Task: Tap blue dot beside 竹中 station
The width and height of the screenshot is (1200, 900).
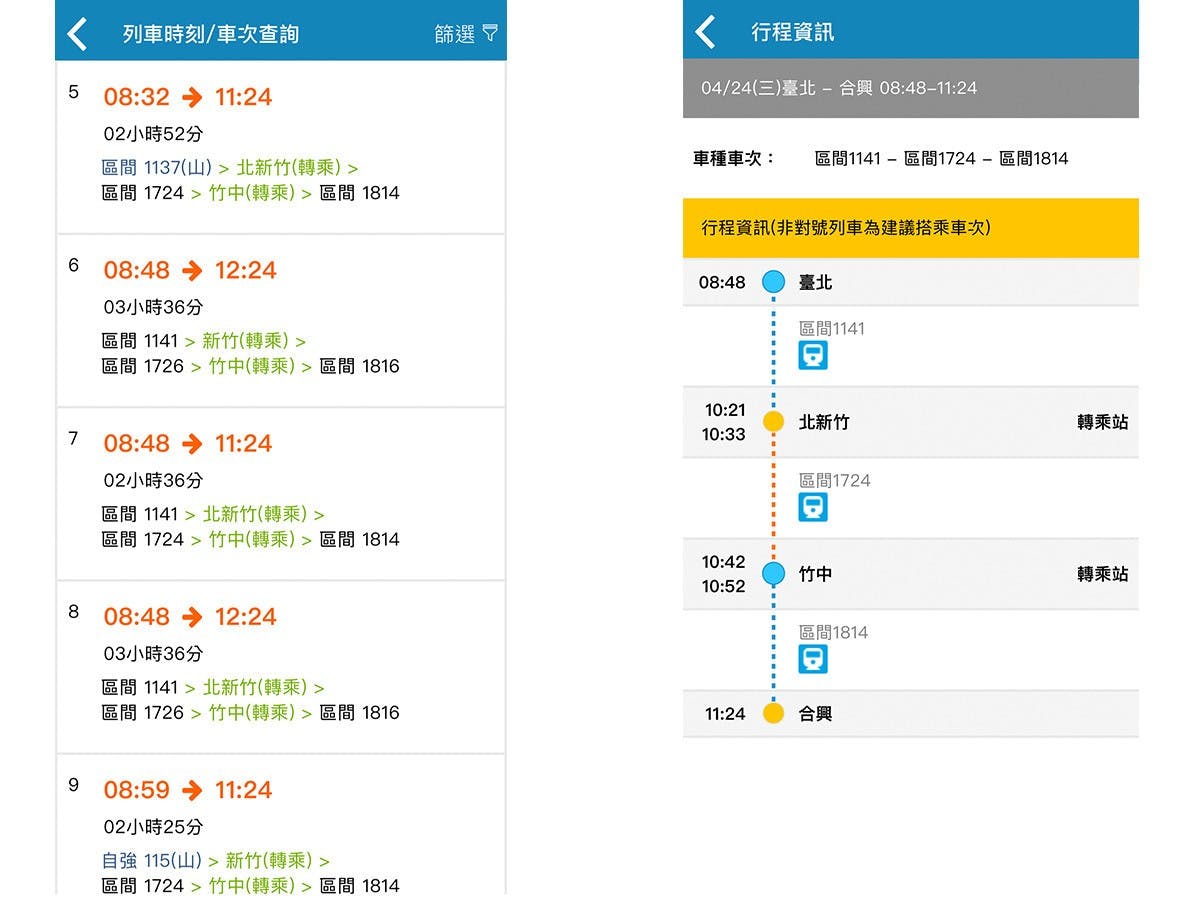Action: pos(773,574)
